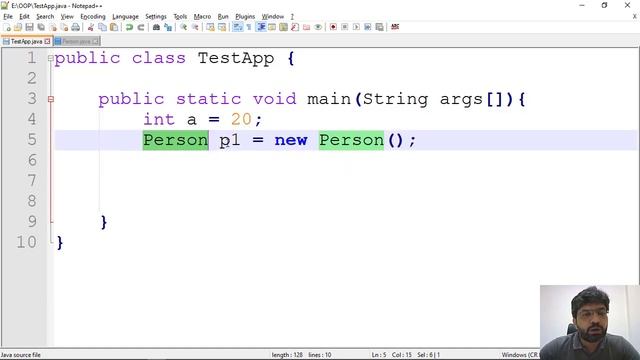
Task: Open the Define Your Language toolbar icon
Action: 272,27
